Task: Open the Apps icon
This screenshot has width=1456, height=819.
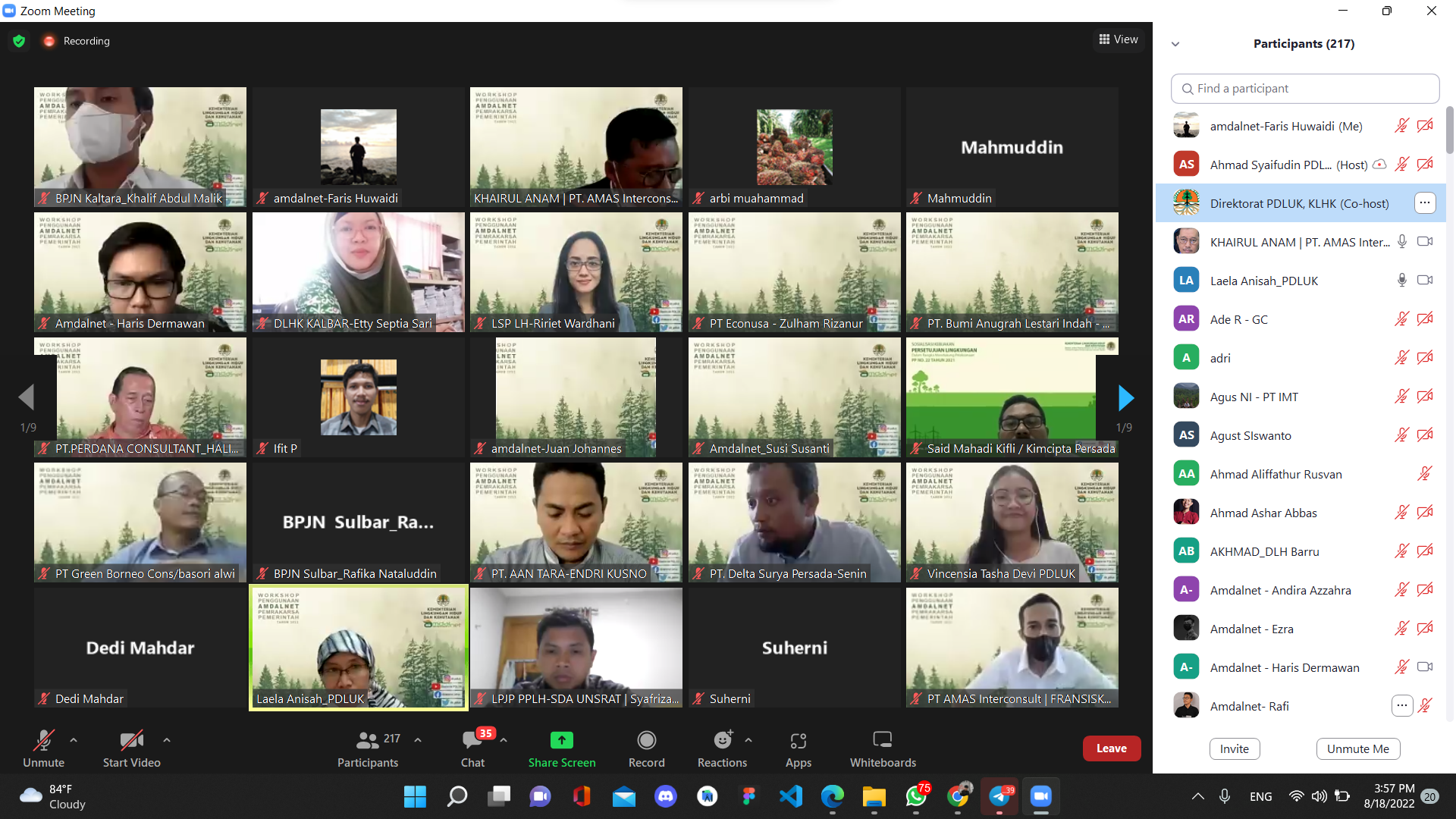Action: click(798, 740)
